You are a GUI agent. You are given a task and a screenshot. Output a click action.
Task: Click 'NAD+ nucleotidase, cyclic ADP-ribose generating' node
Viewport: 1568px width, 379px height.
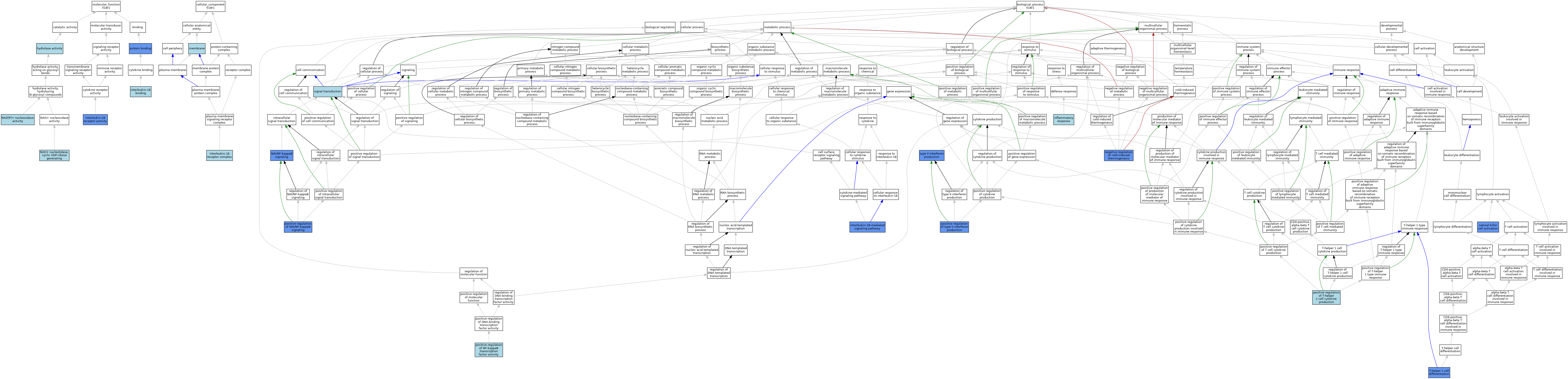coord(54,155)
